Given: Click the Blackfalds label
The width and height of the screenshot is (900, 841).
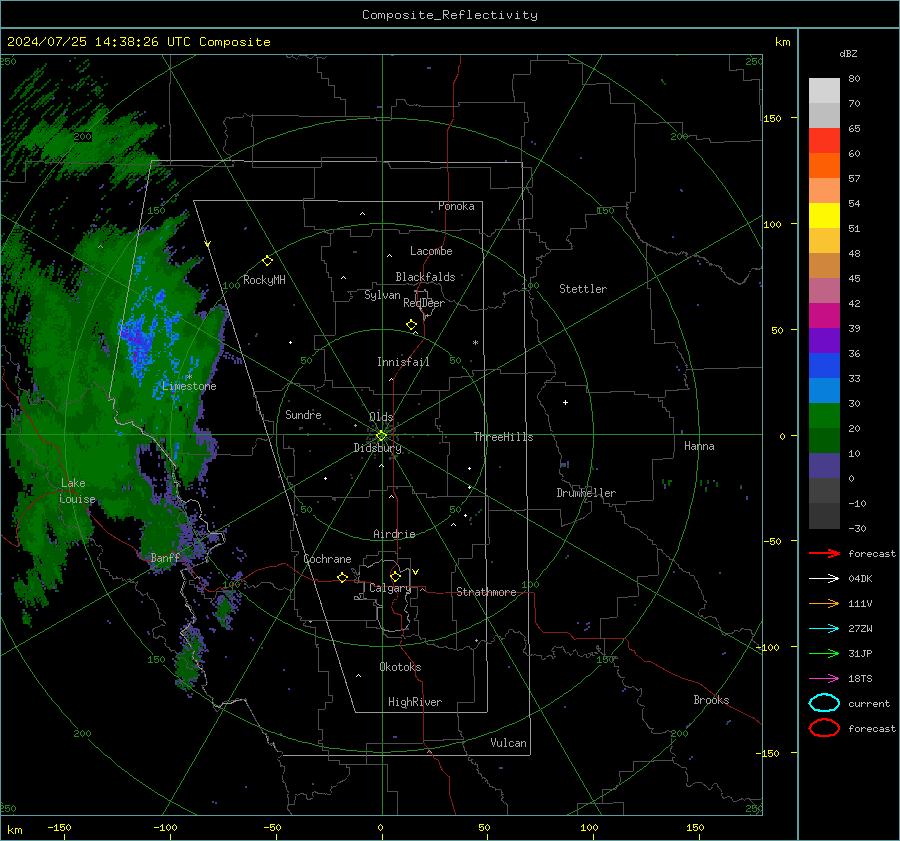Looking at the screenshot, I should tap(425, 277).
